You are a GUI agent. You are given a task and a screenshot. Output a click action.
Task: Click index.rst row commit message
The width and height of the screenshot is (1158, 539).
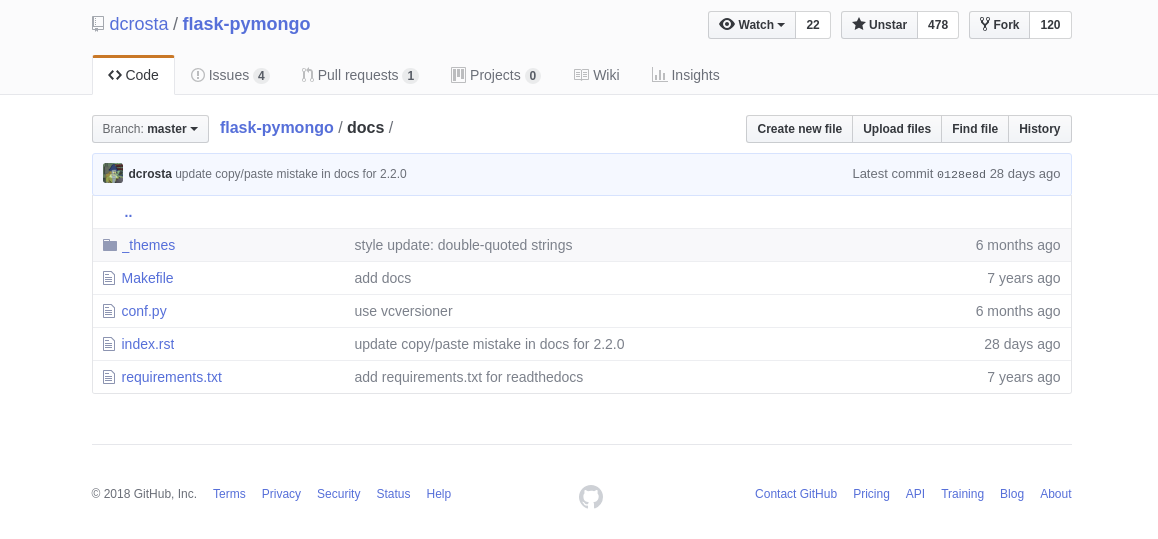pos(490,344)
